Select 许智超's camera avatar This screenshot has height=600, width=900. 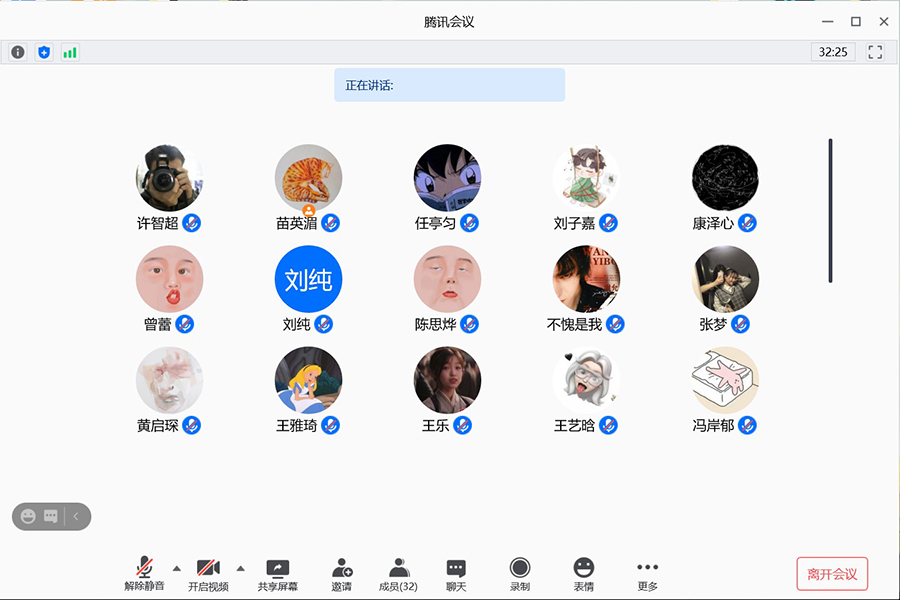[x=169, y=177]
